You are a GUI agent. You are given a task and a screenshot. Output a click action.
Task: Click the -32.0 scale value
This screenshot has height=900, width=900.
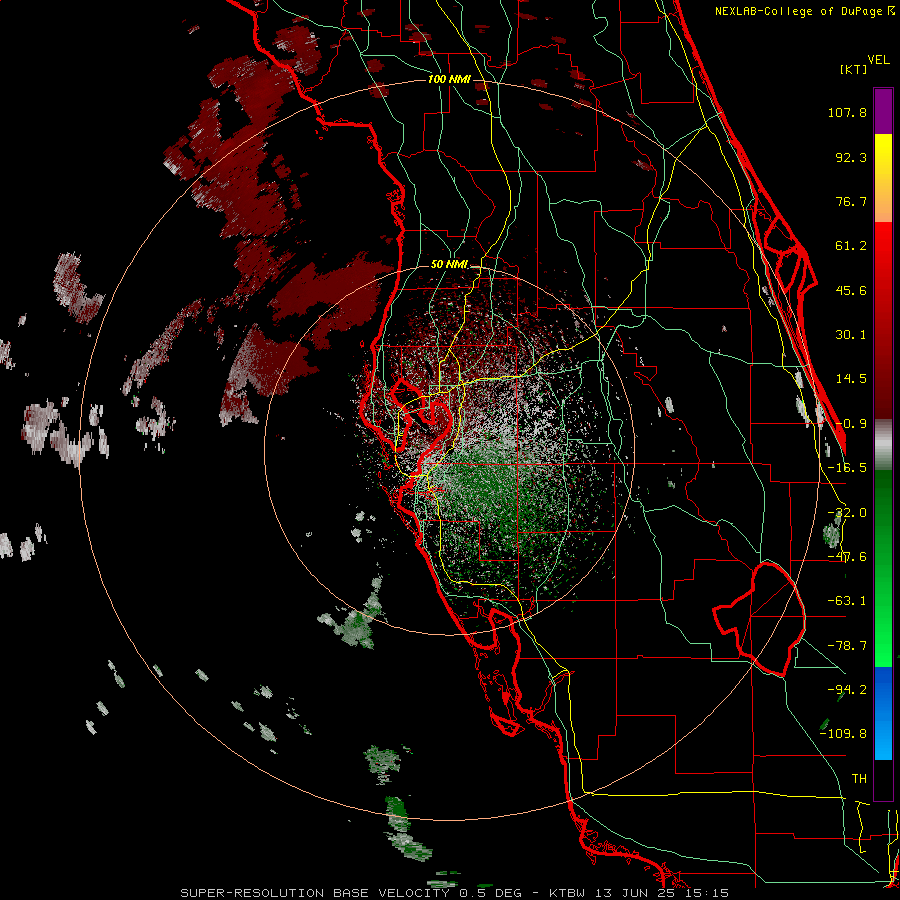[x=847, y=513]
